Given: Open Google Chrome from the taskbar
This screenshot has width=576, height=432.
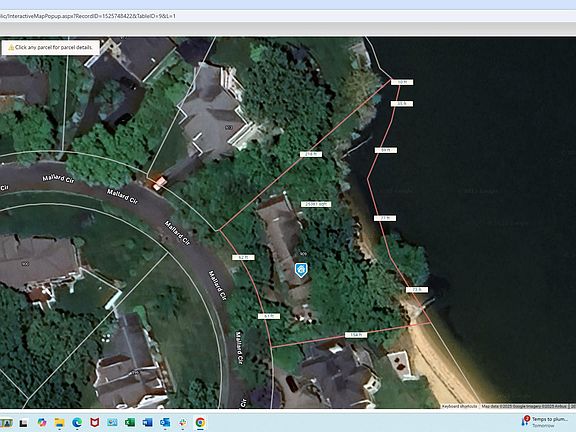Looking at the screenshot, I should [200, 422].
